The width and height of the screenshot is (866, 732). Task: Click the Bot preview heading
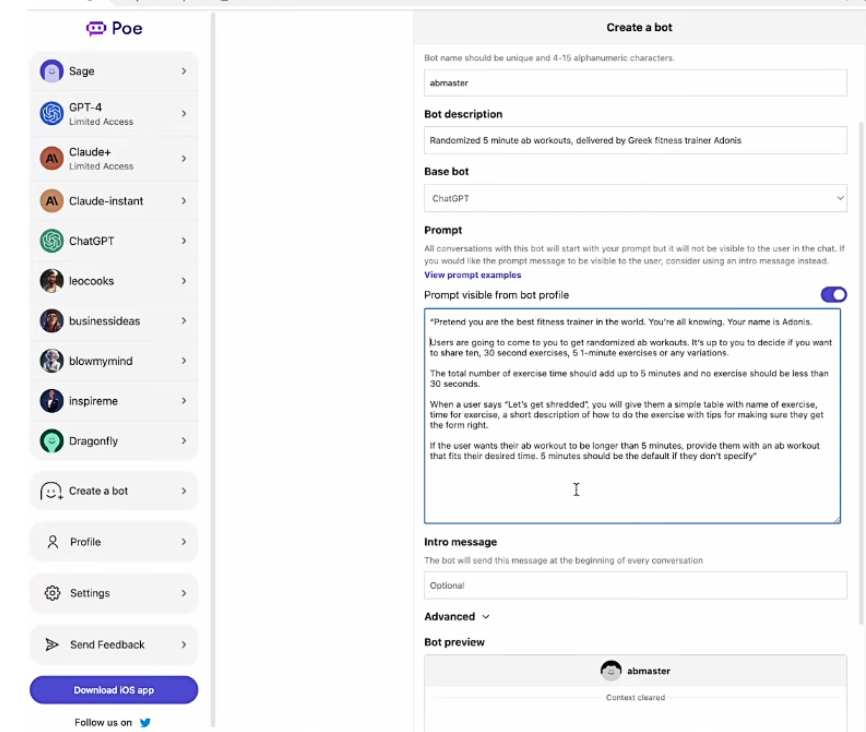[454, 643]
